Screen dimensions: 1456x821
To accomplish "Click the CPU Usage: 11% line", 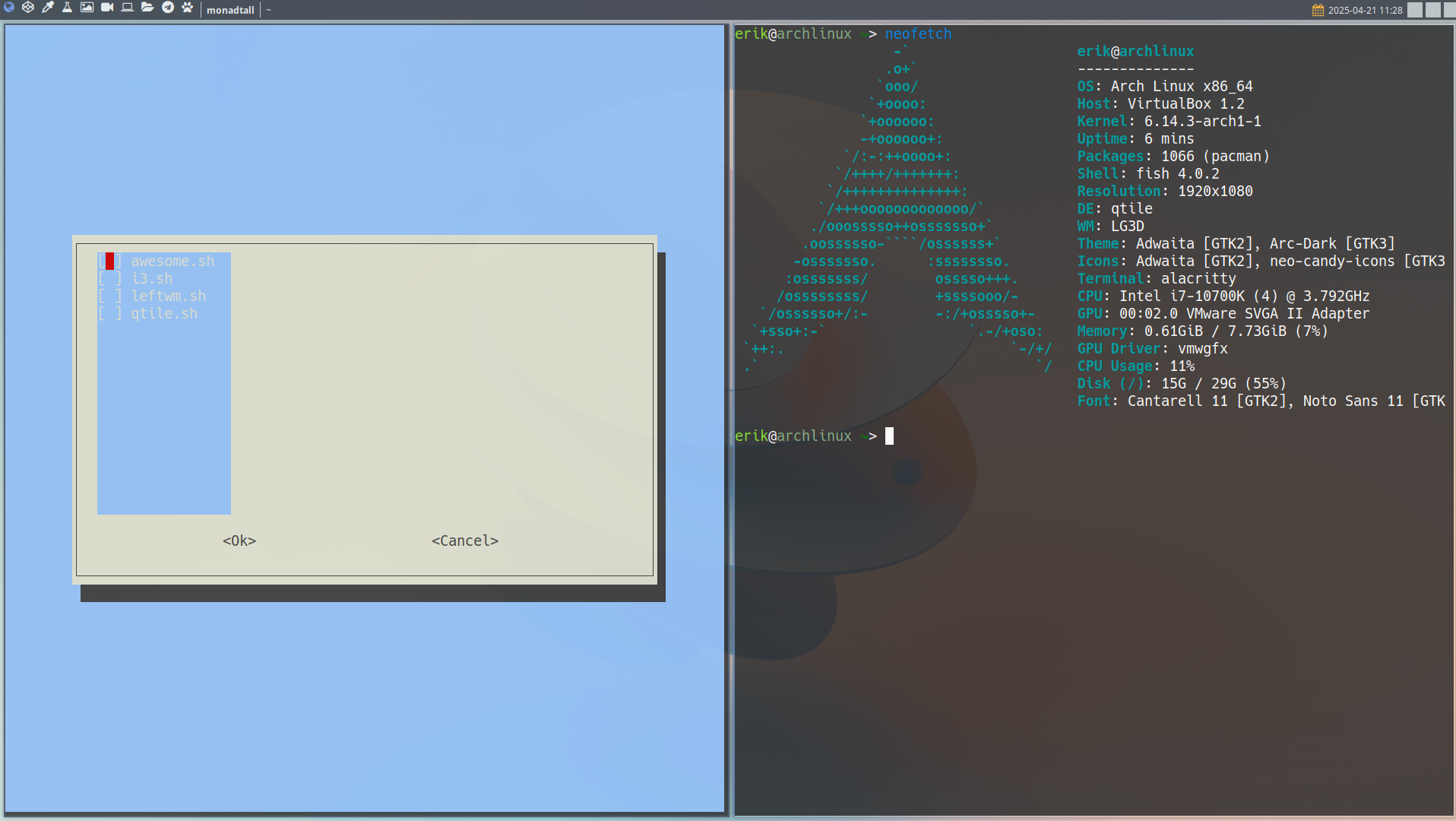I will pos(1135,366).
